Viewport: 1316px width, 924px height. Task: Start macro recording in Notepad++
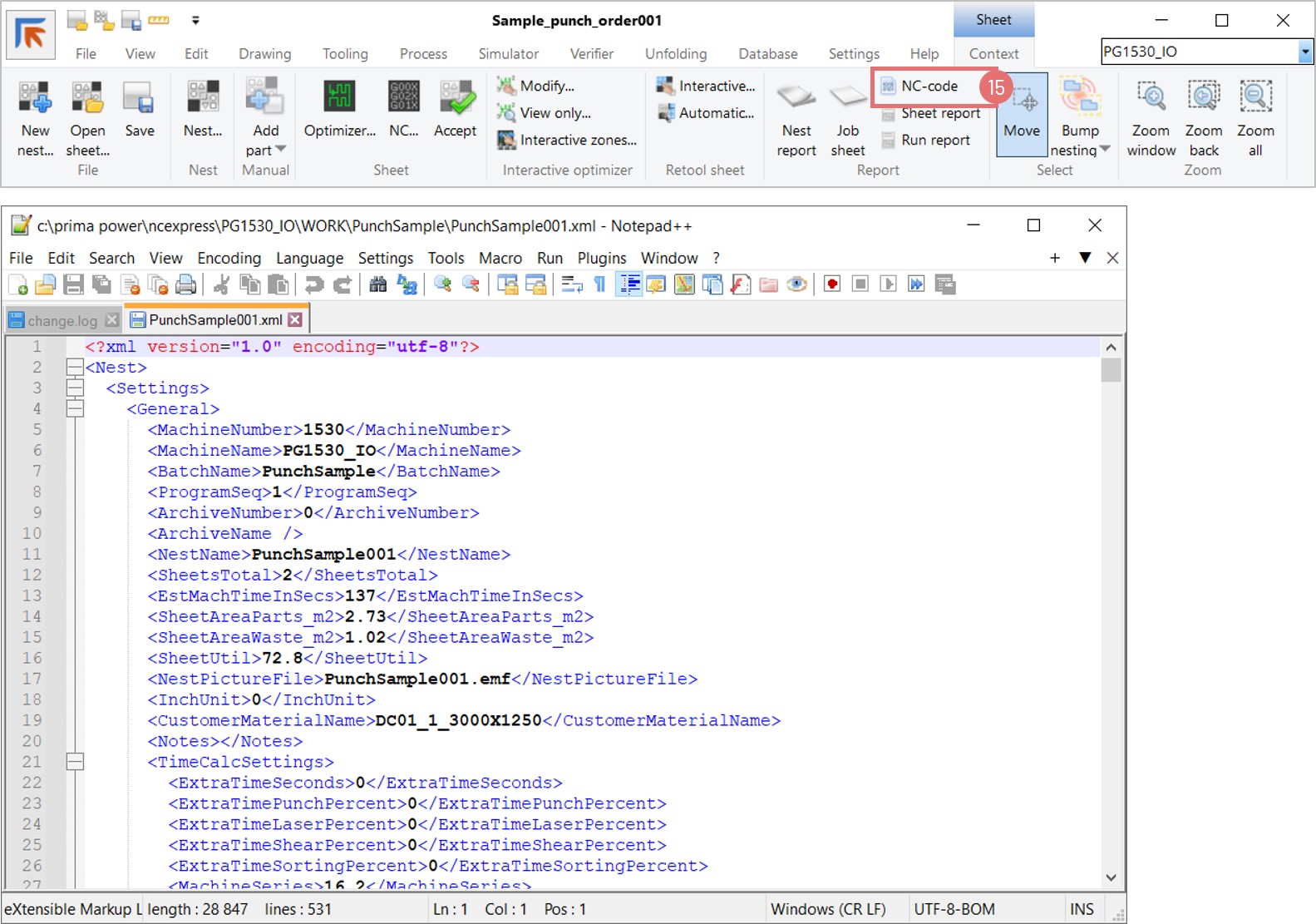(x=831, y=284)
